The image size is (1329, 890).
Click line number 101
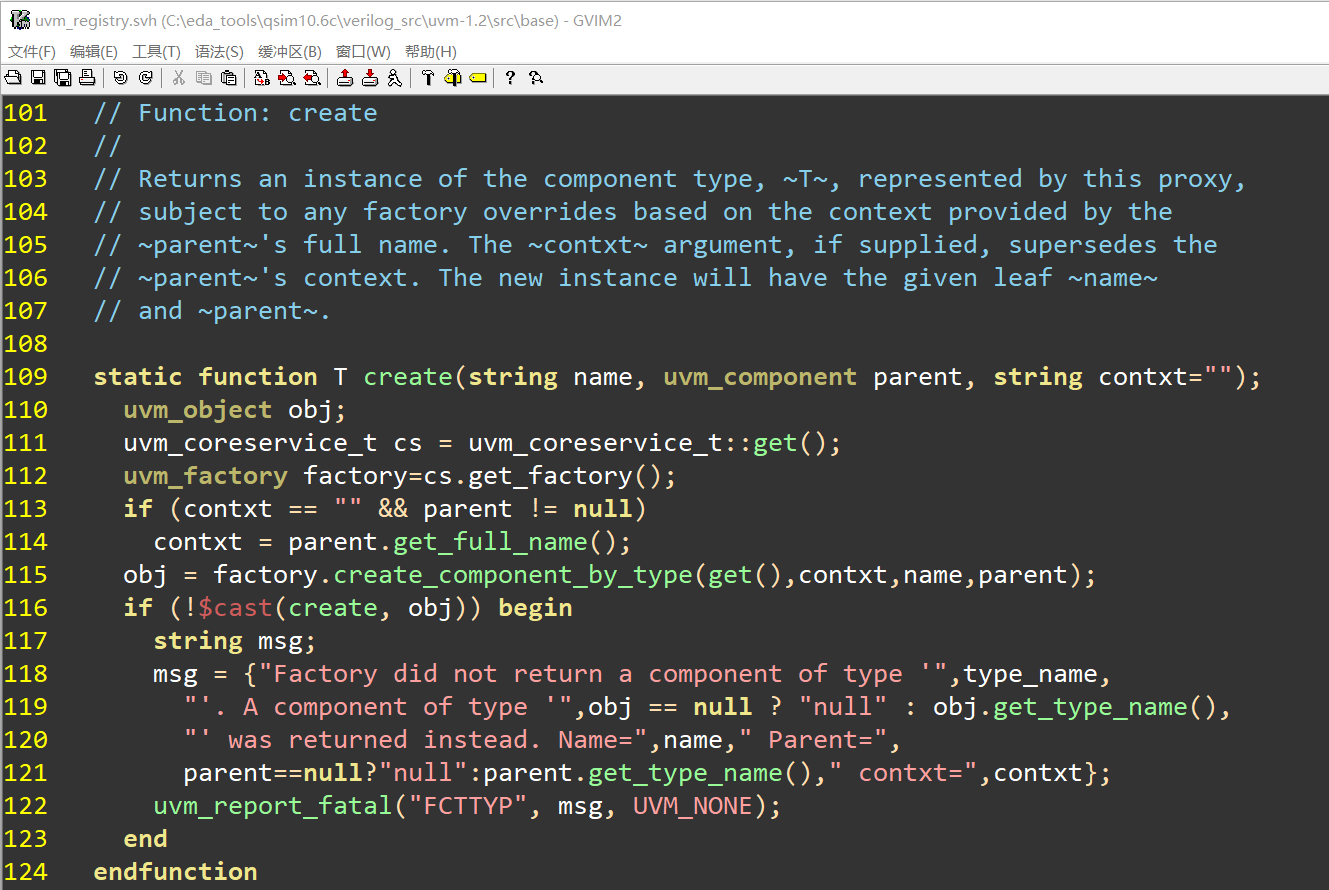(x=26, y=113)
